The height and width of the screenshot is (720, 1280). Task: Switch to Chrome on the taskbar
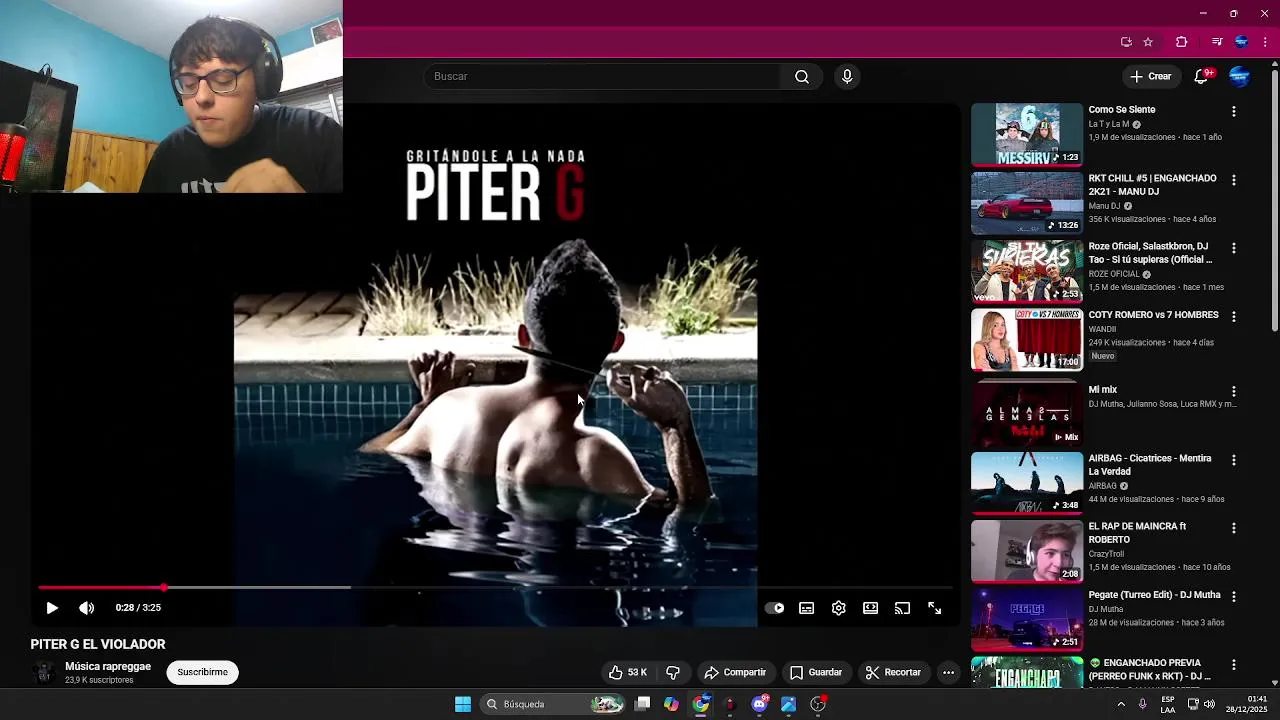[701, 704]
